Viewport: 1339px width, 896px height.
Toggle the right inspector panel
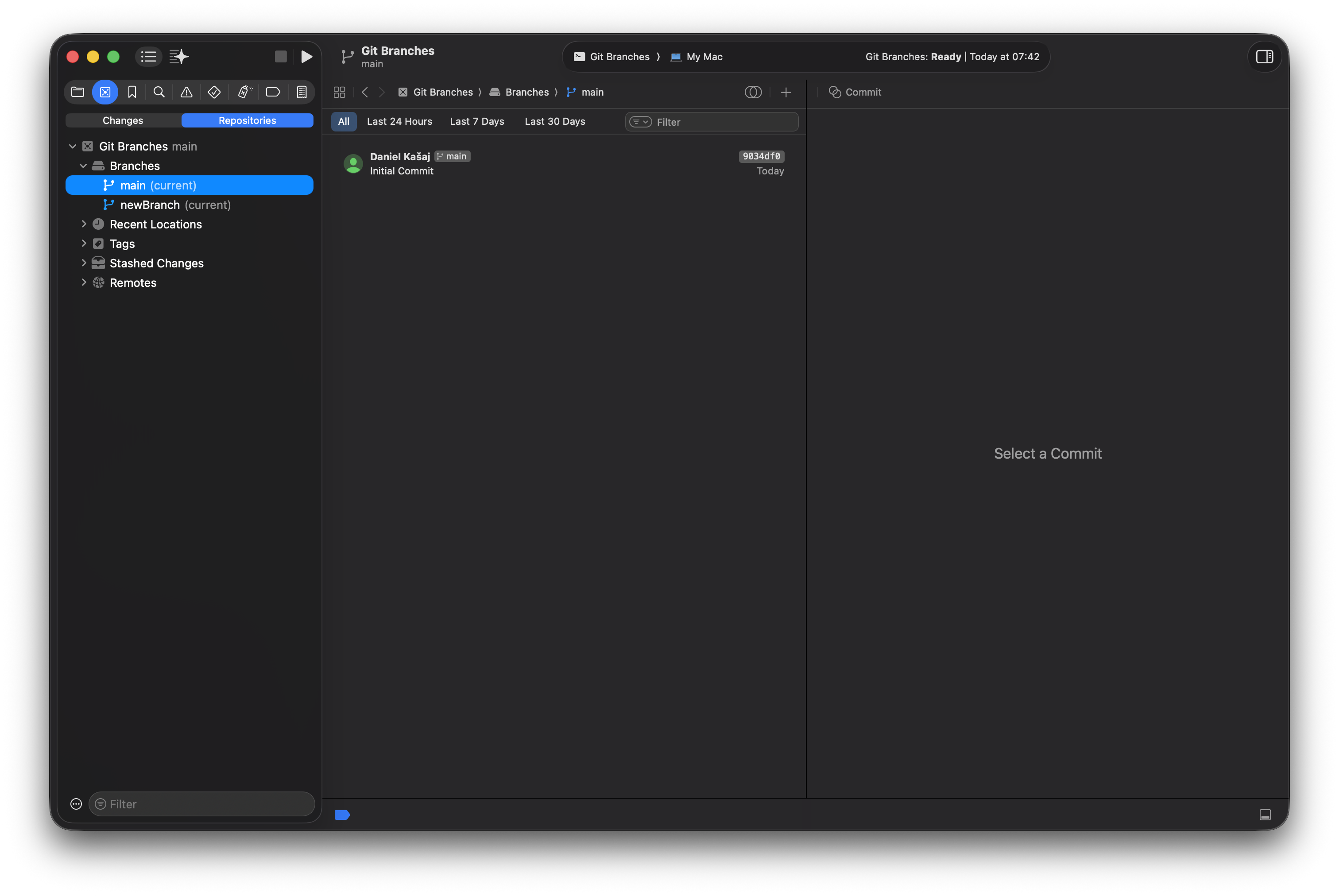click(1264, 57)
